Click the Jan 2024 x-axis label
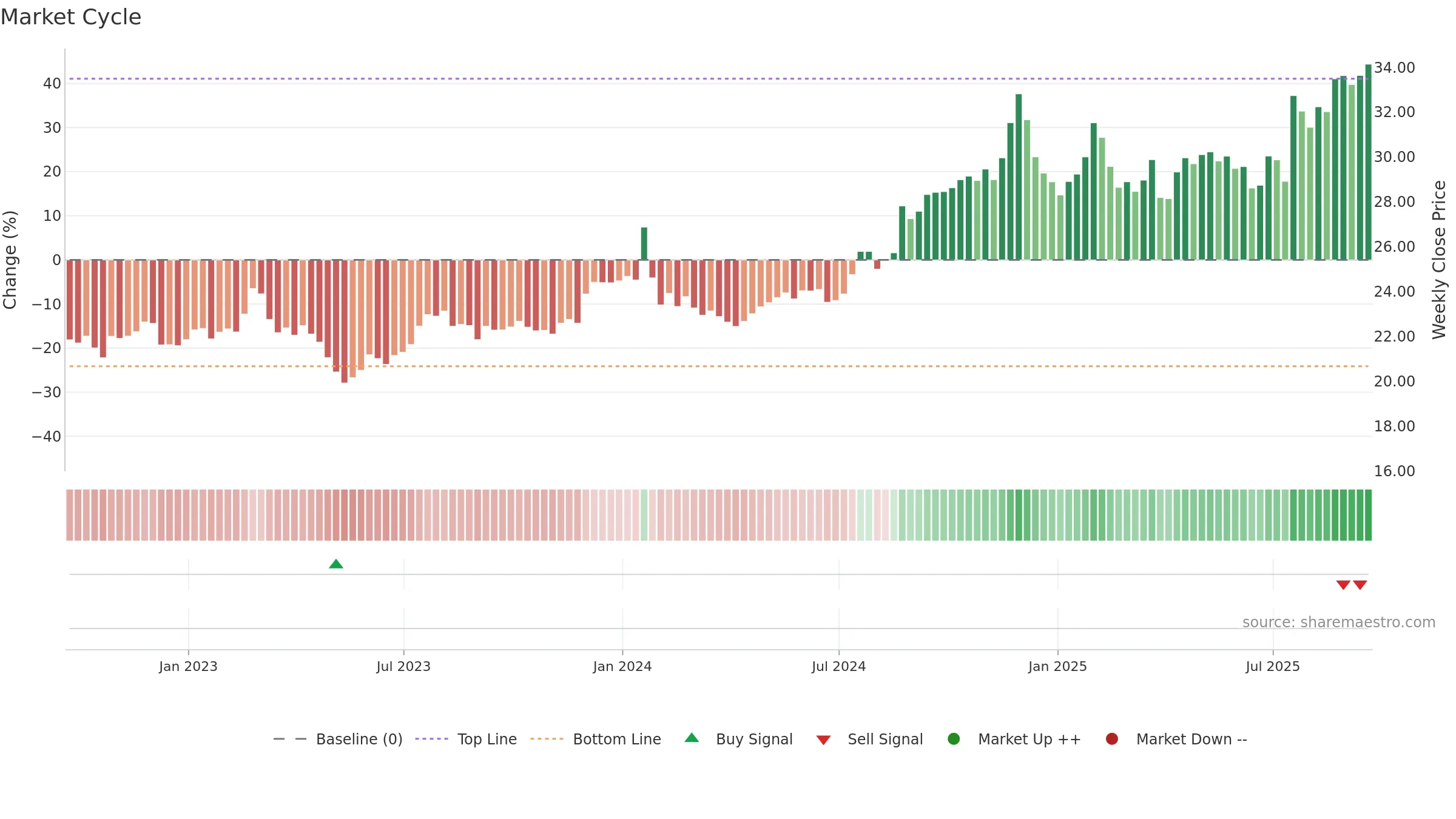The width and height of the screenshot is (1456, 819). [622, 667]
